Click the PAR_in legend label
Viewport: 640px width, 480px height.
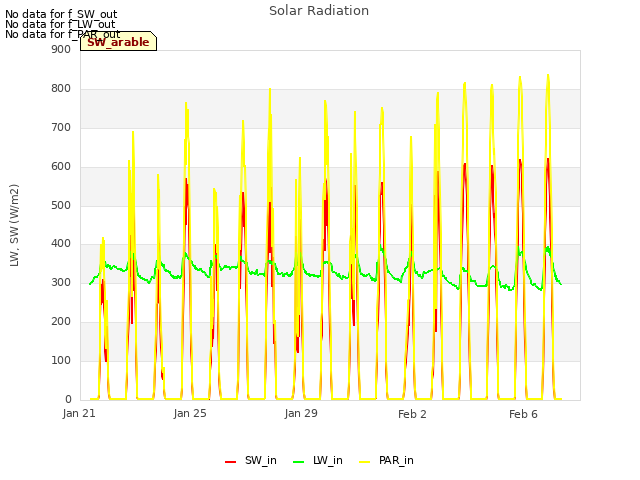click(396, 460)
